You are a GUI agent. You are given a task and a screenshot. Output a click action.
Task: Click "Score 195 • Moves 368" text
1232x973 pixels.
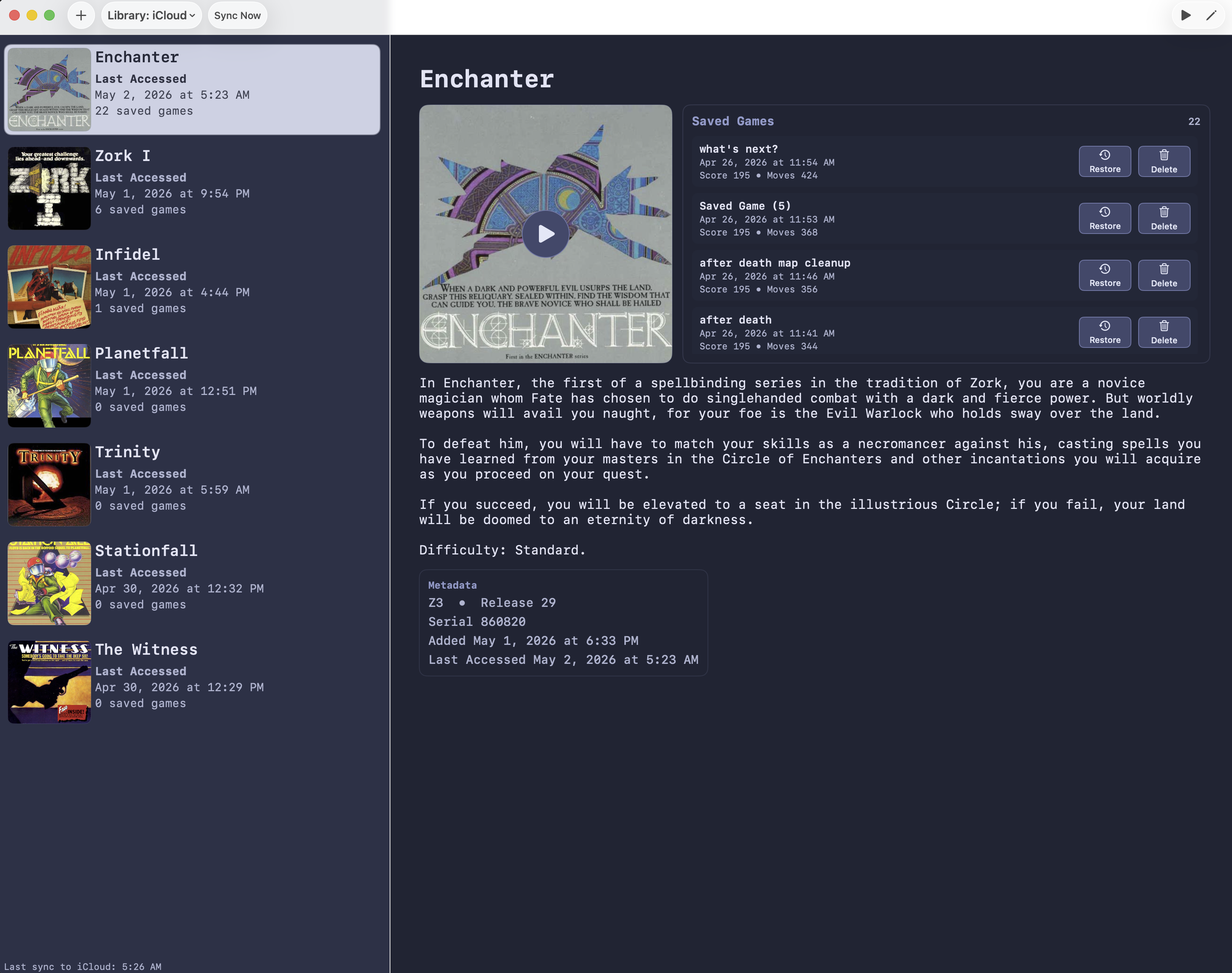(758, 232)
